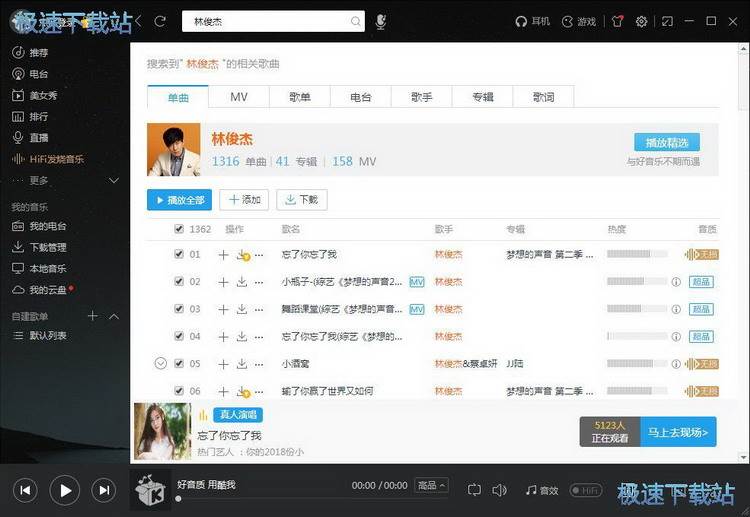
Task: Switch to the 歌词 tab
Action: [x=543, y=97]
